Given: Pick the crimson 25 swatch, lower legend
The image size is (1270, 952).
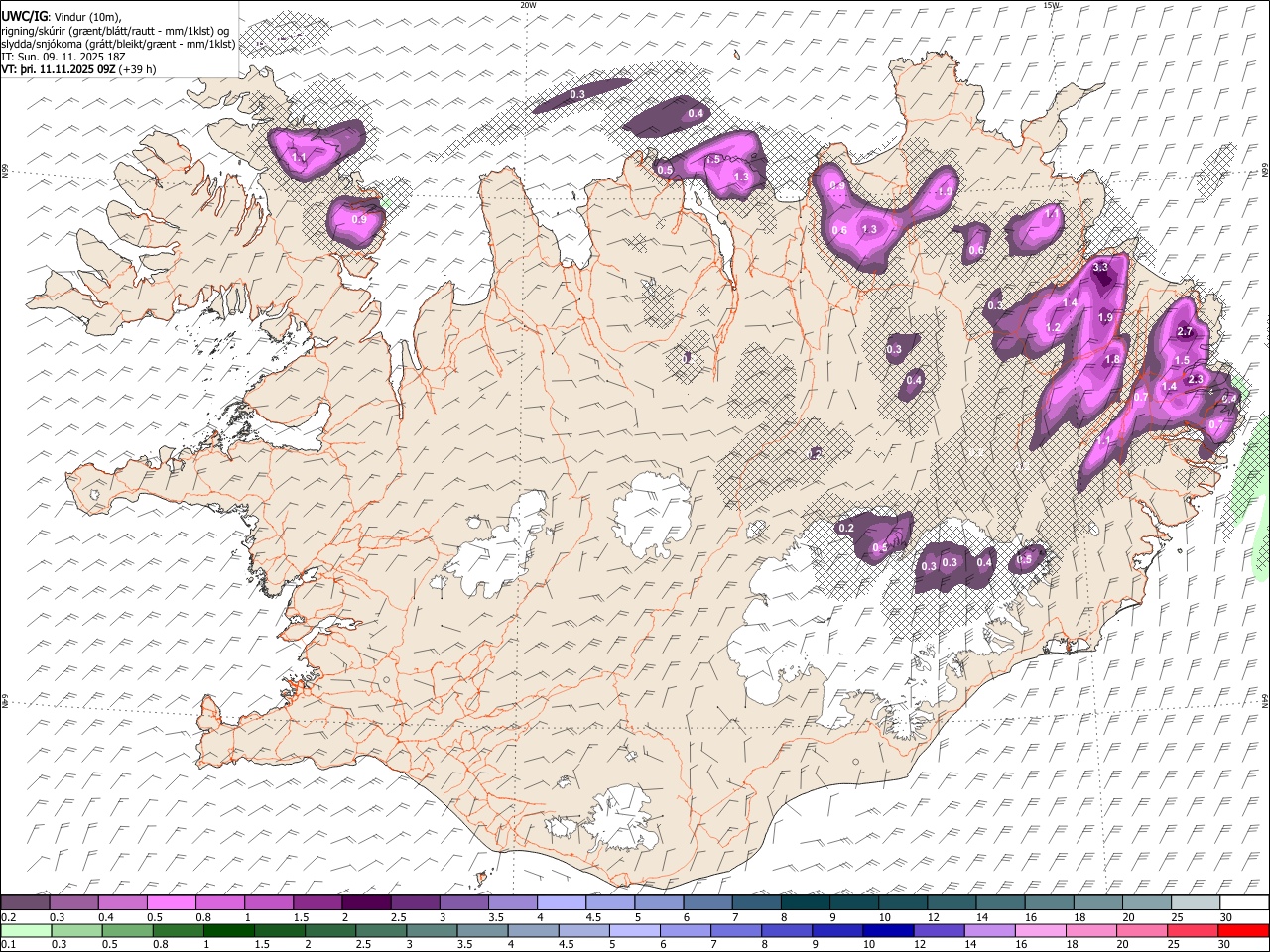Looking at the screenshot, I should point(1192,930).
